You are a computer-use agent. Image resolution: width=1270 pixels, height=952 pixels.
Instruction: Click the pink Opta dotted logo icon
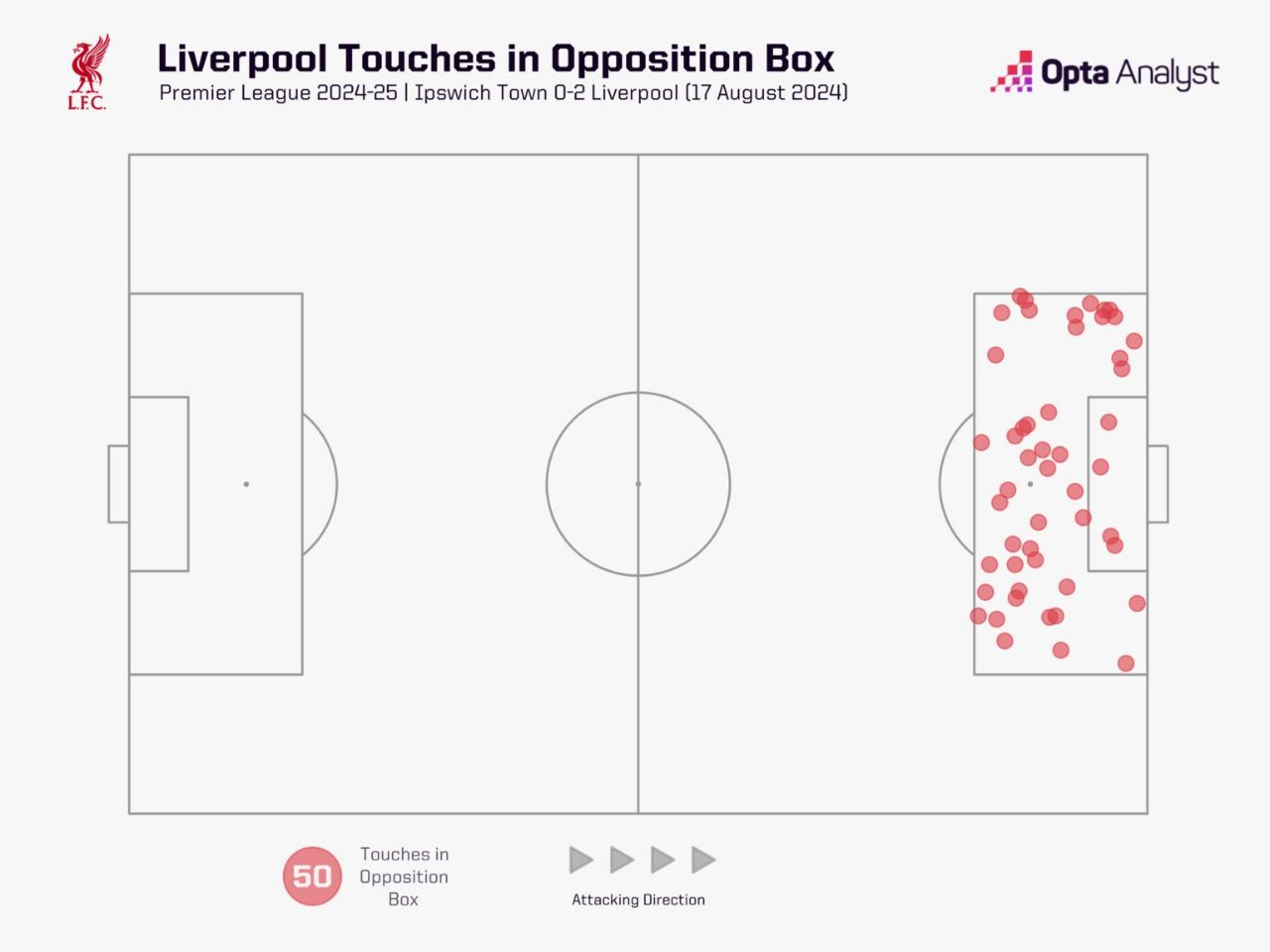1011,72
